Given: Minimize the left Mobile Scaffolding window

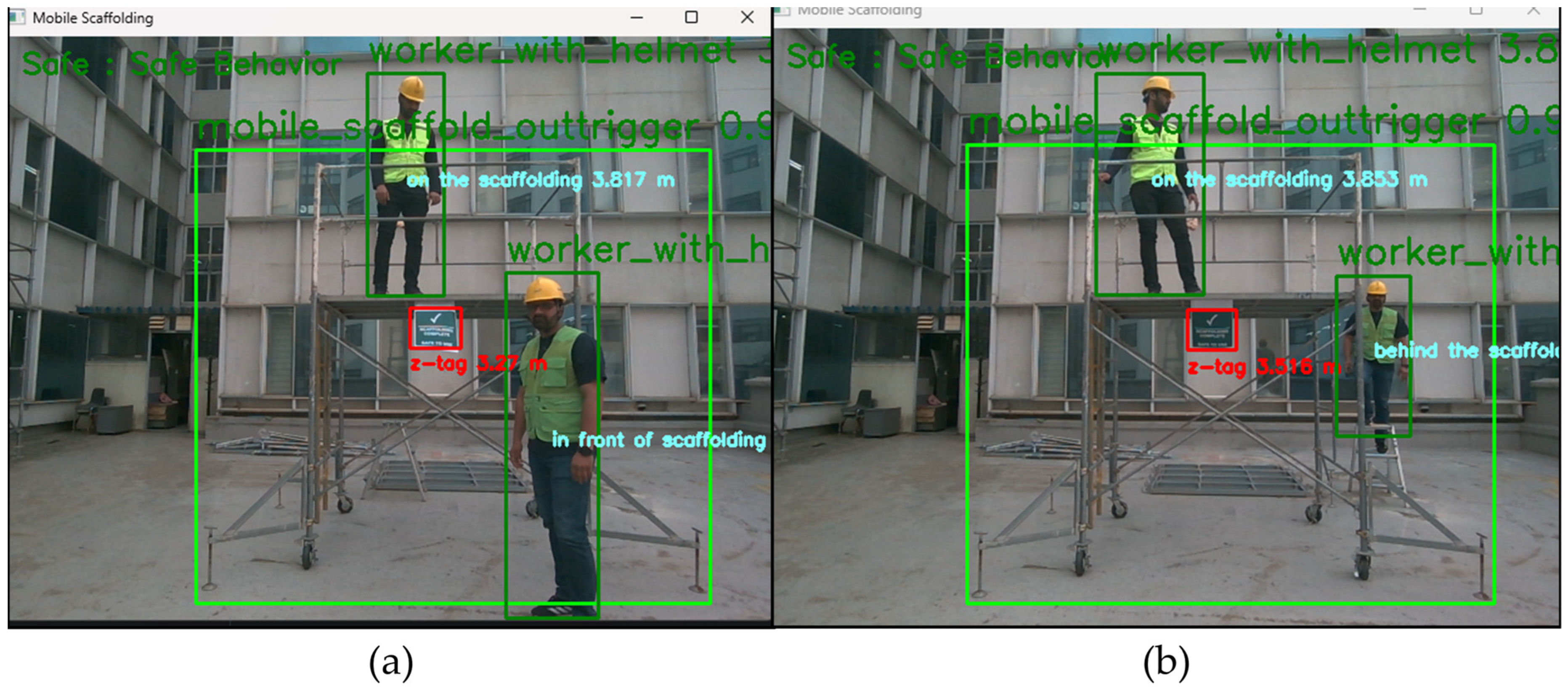Looking at the screenshot, I should [x=637, y=17].
